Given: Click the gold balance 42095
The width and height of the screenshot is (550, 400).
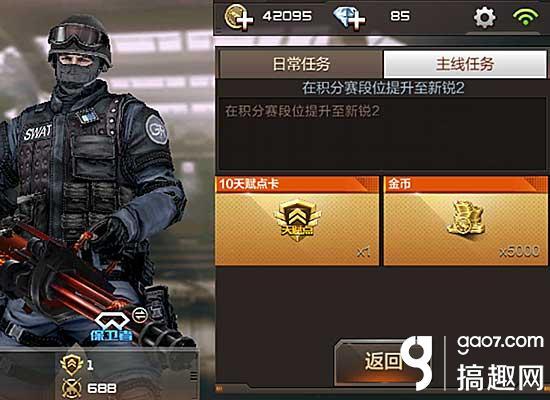Looking at the screenshot, I should pos(287,16).
